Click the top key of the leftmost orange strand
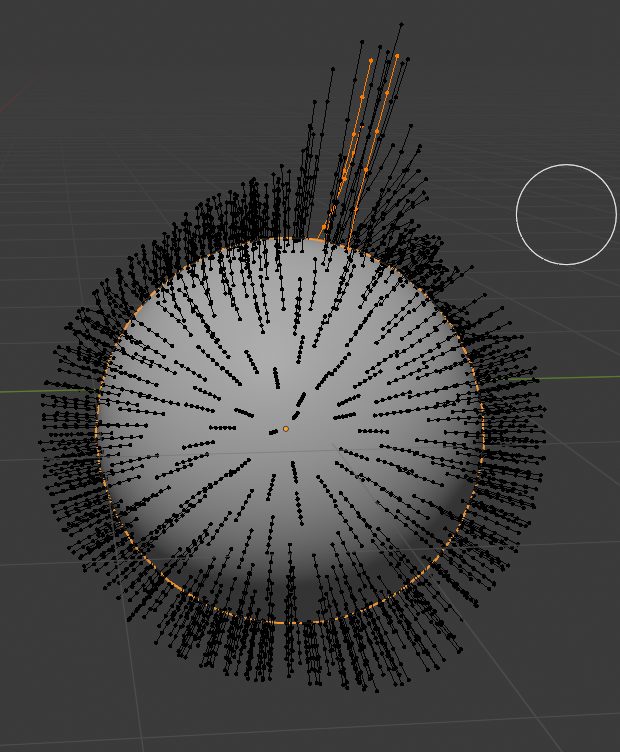The image size is (620, 752). click(372, 60)
